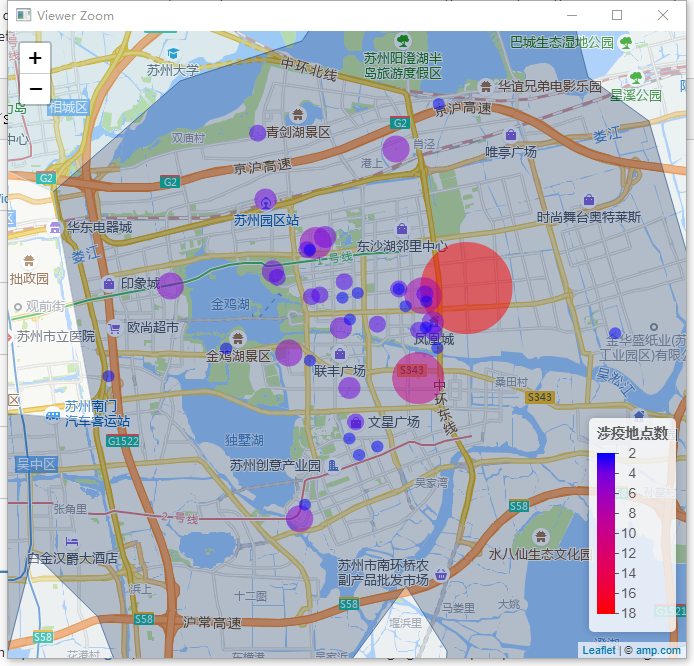The width and height of the screenshot is (694, 666).
Task: Click the 华谊兄弟电影乐园 icon
Action: pos(486,85)
